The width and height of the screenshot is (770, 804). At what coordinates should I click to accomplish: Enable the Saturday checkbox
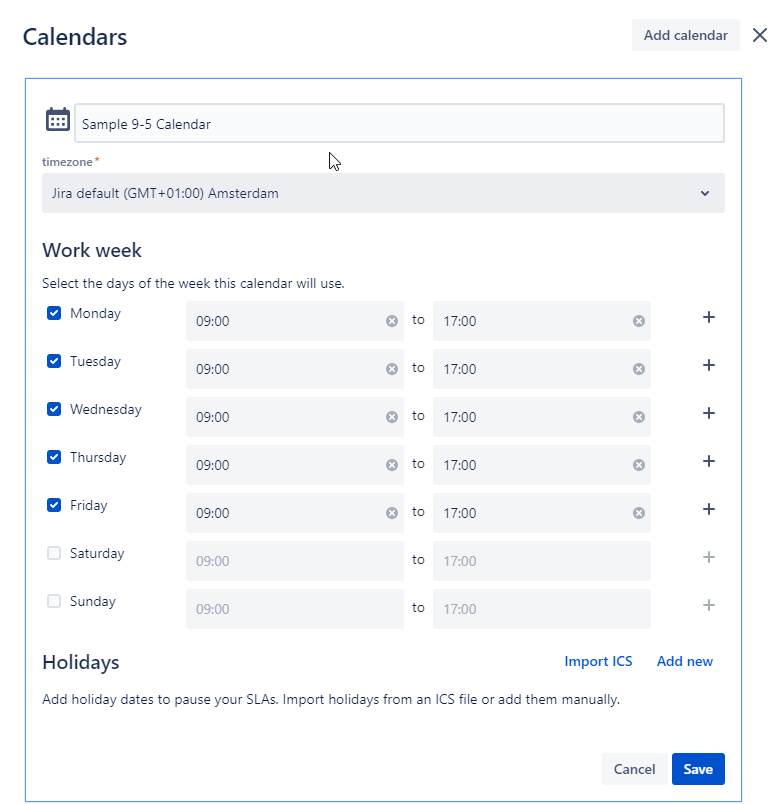coord(54,553)
